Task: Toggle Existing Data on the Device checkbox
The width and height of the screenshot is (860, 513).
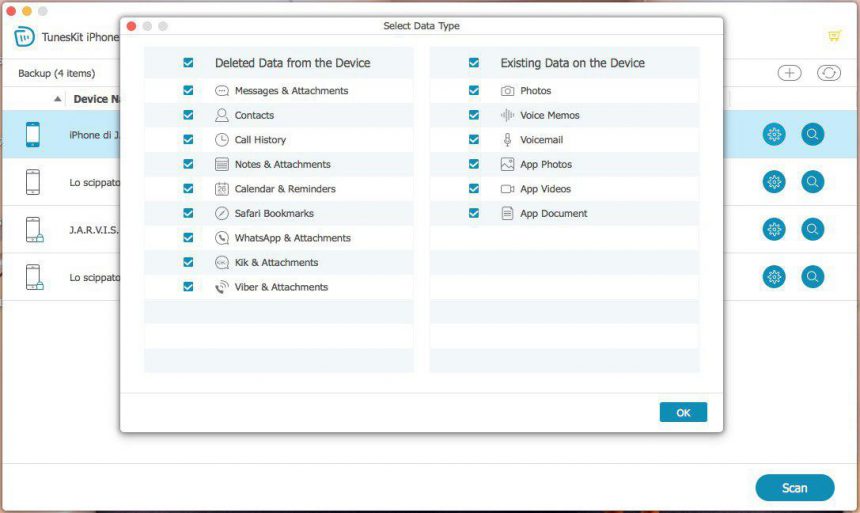Action: [474, 63]
